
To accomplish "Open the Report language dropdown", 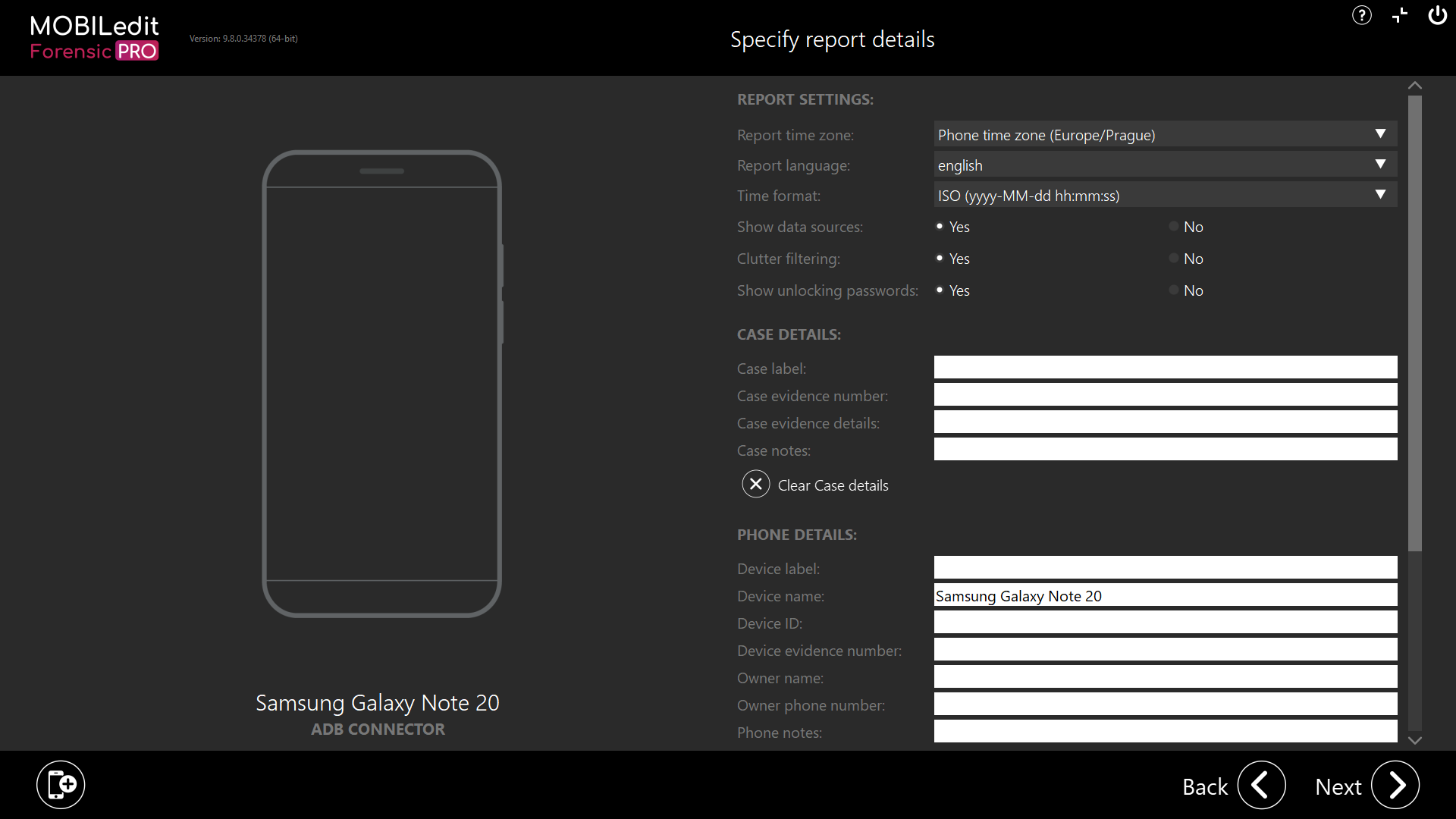I will pos(1166,165).
